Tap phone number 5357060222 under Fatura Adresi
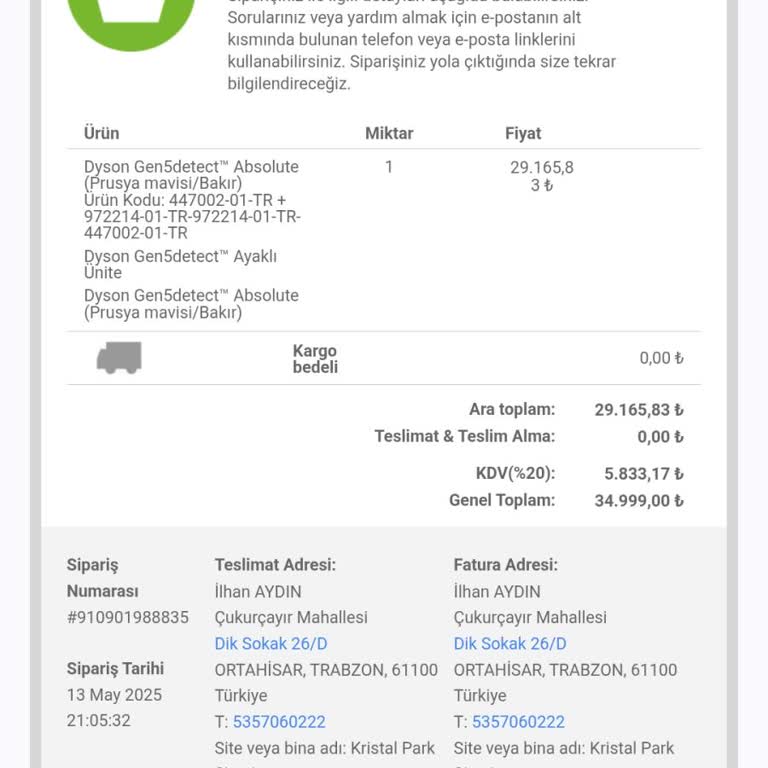This screenshot has width=768, height=768. (518, 721)
